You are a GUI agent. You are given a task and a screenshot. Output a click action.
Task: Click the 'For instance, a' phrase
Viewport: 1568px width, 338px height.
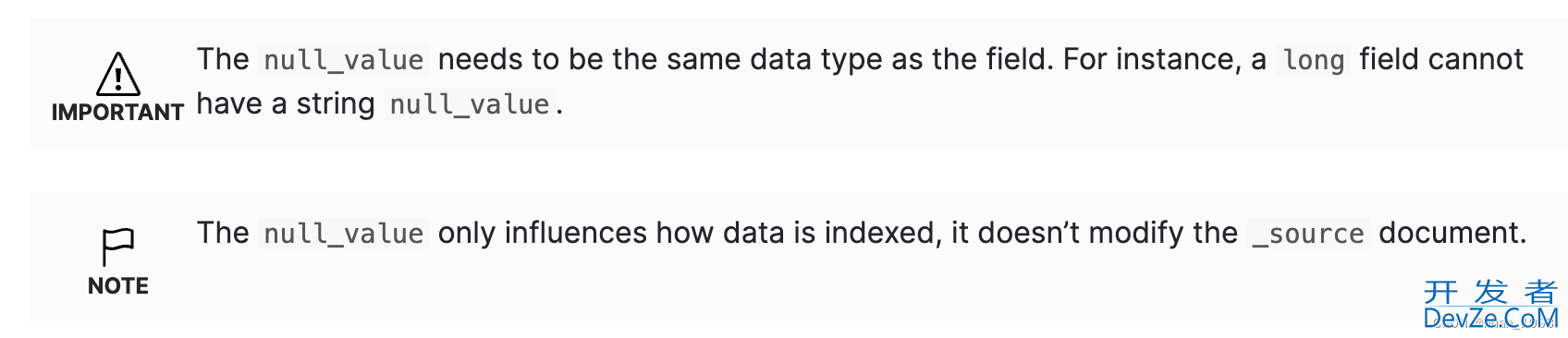1165,59
